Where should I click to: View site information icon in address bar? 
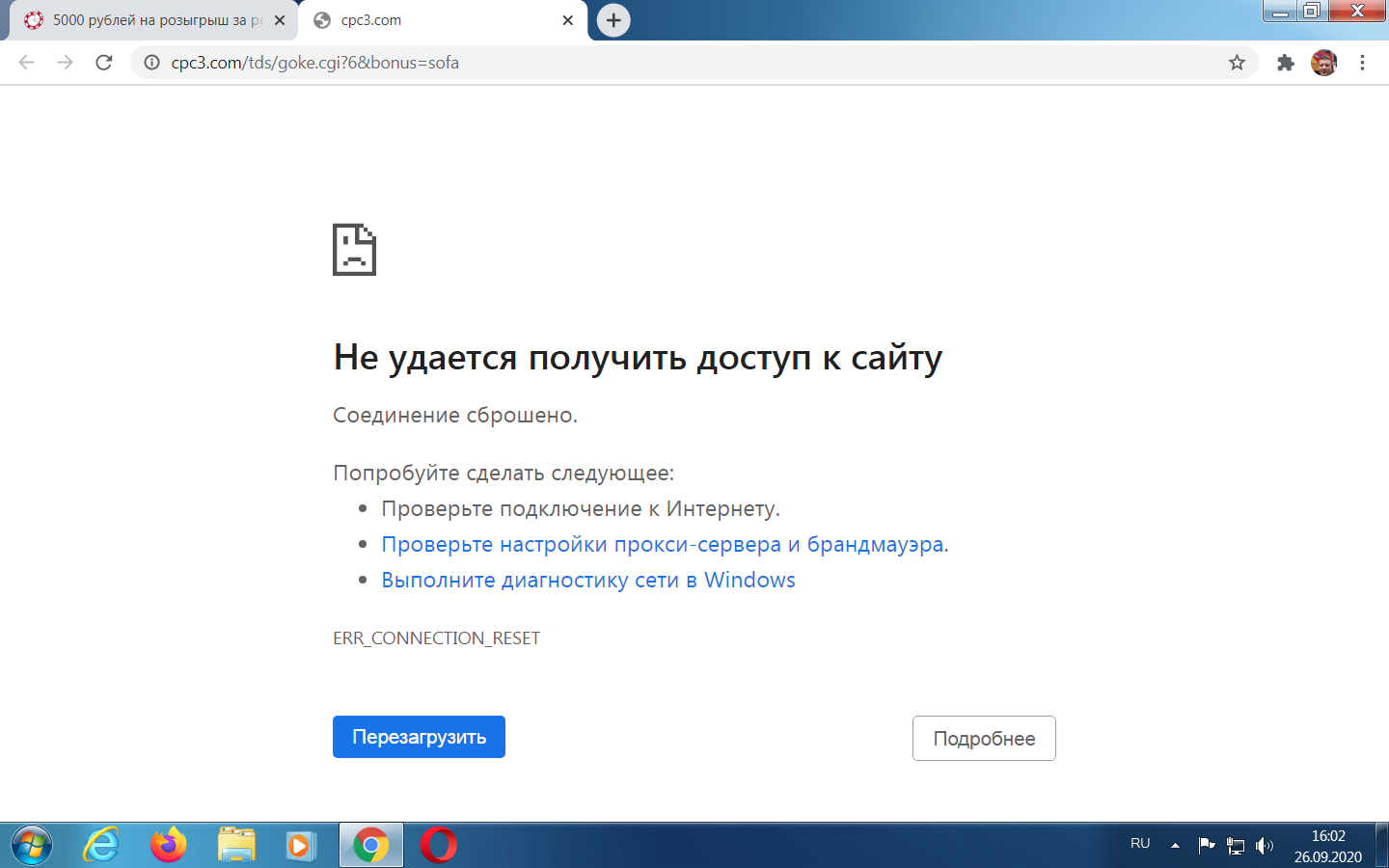[151, 63]
